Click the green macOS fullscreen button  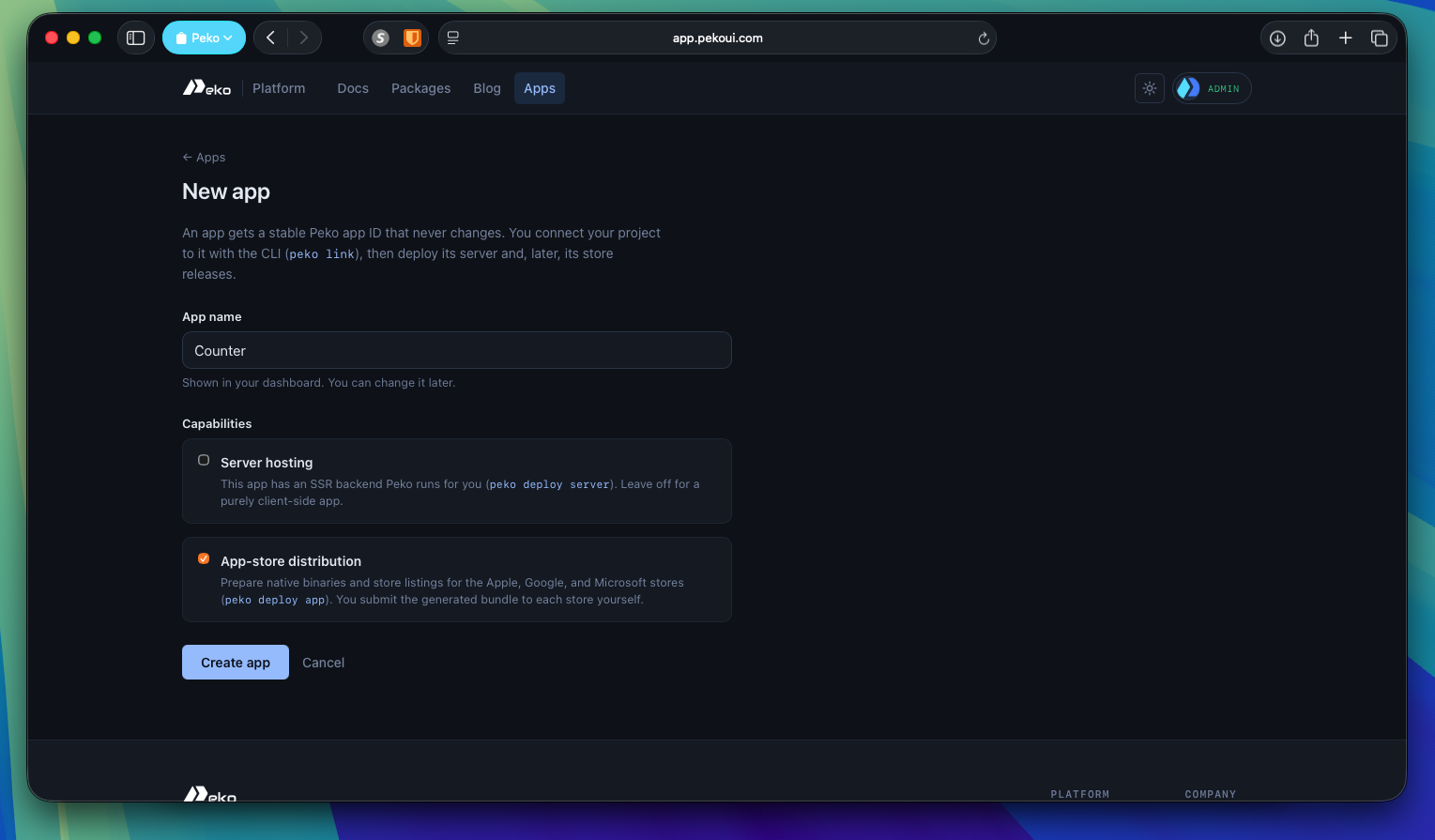coord(95,38)
